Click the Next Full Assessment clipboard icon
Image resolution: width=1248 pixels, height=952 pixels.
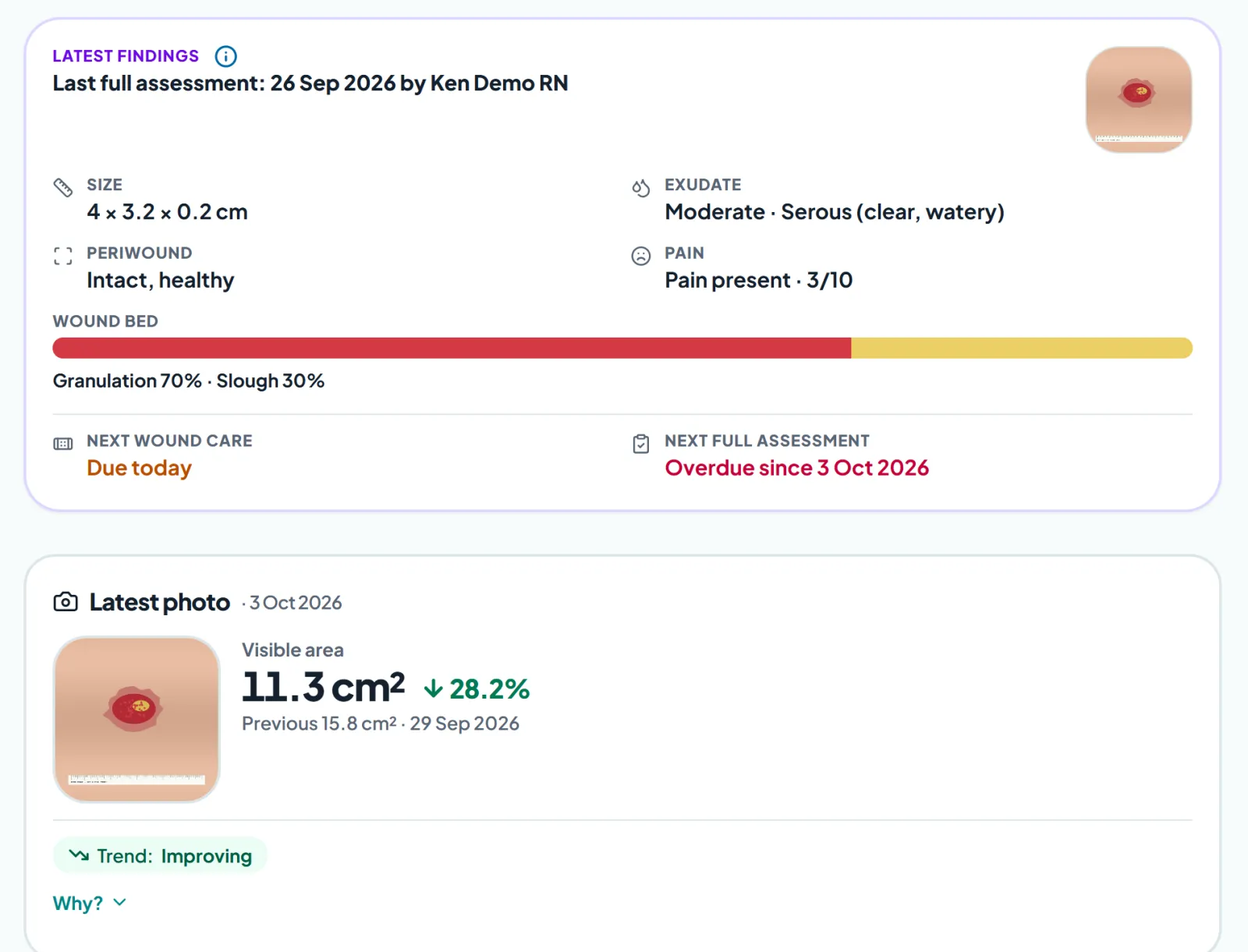[640, 444]
